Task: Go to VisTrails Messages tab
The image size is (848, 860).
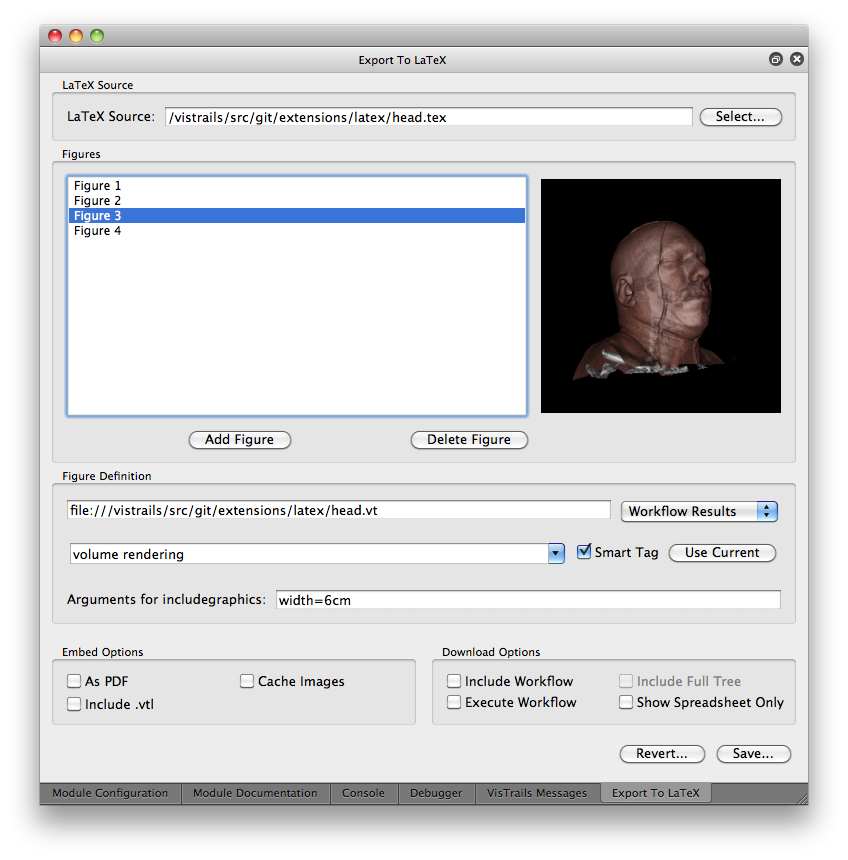Action: 537,793
